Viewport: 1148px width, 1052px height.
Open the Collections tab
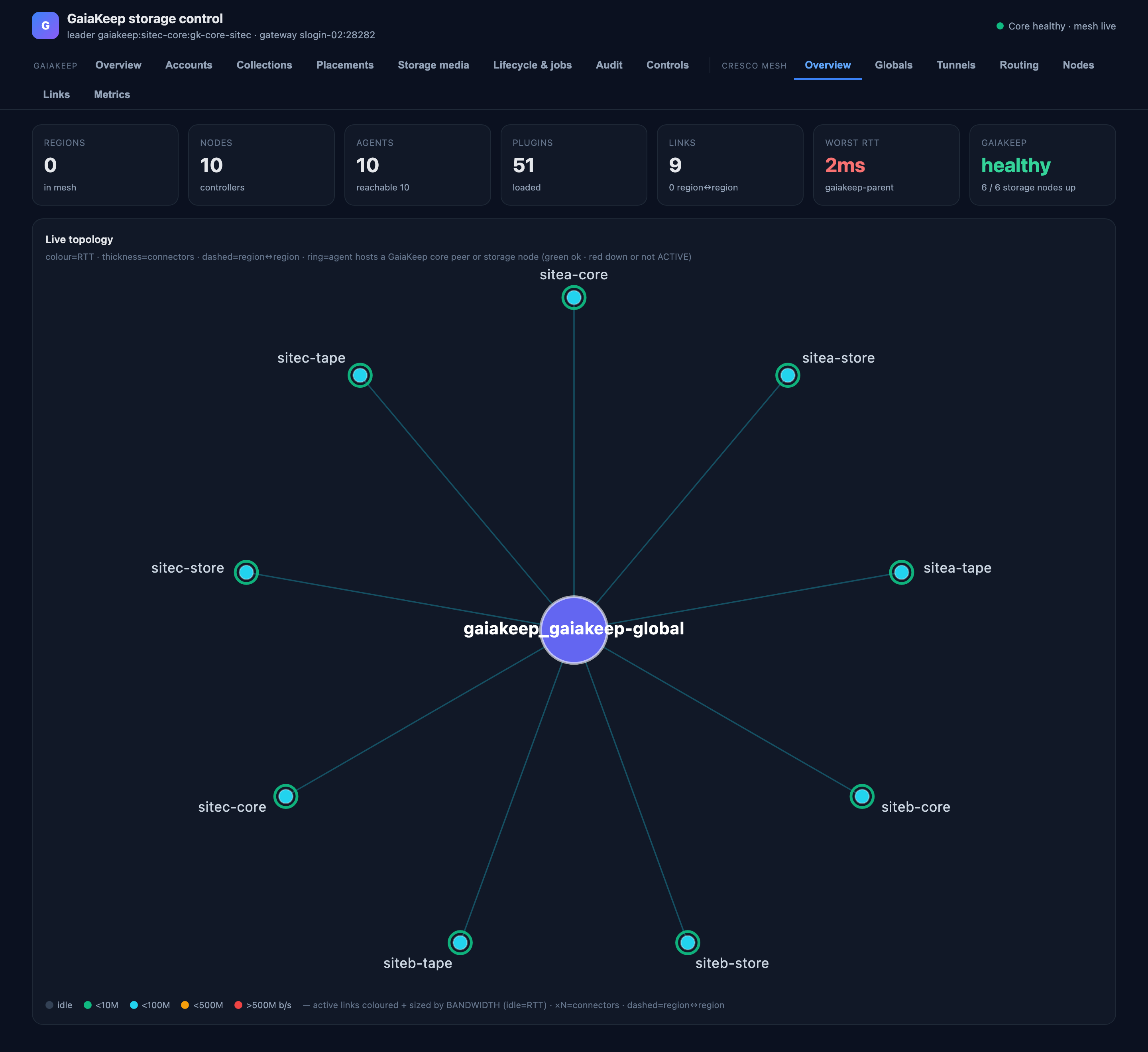[x=264, y=65]
